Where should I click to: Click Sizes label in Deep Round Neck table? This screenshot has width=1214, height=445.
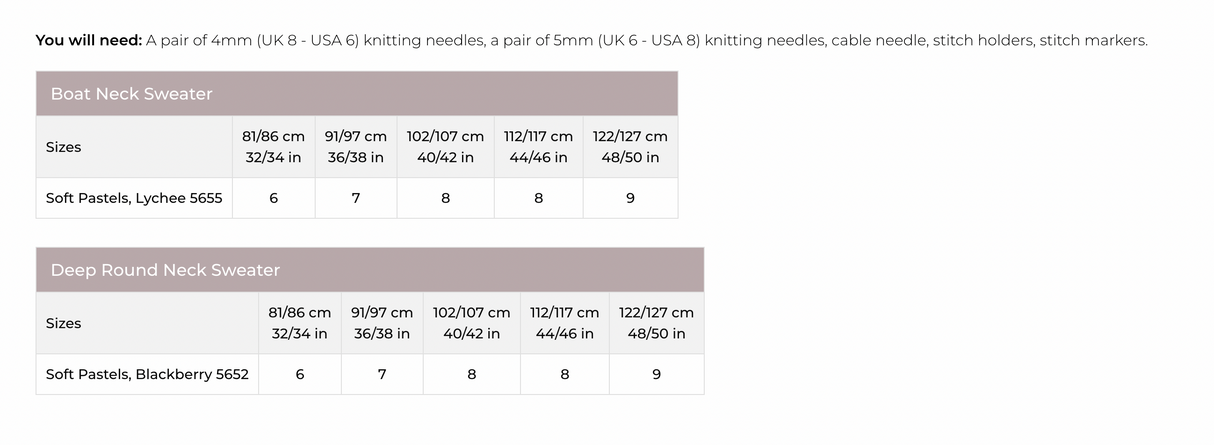pos(64,323)
